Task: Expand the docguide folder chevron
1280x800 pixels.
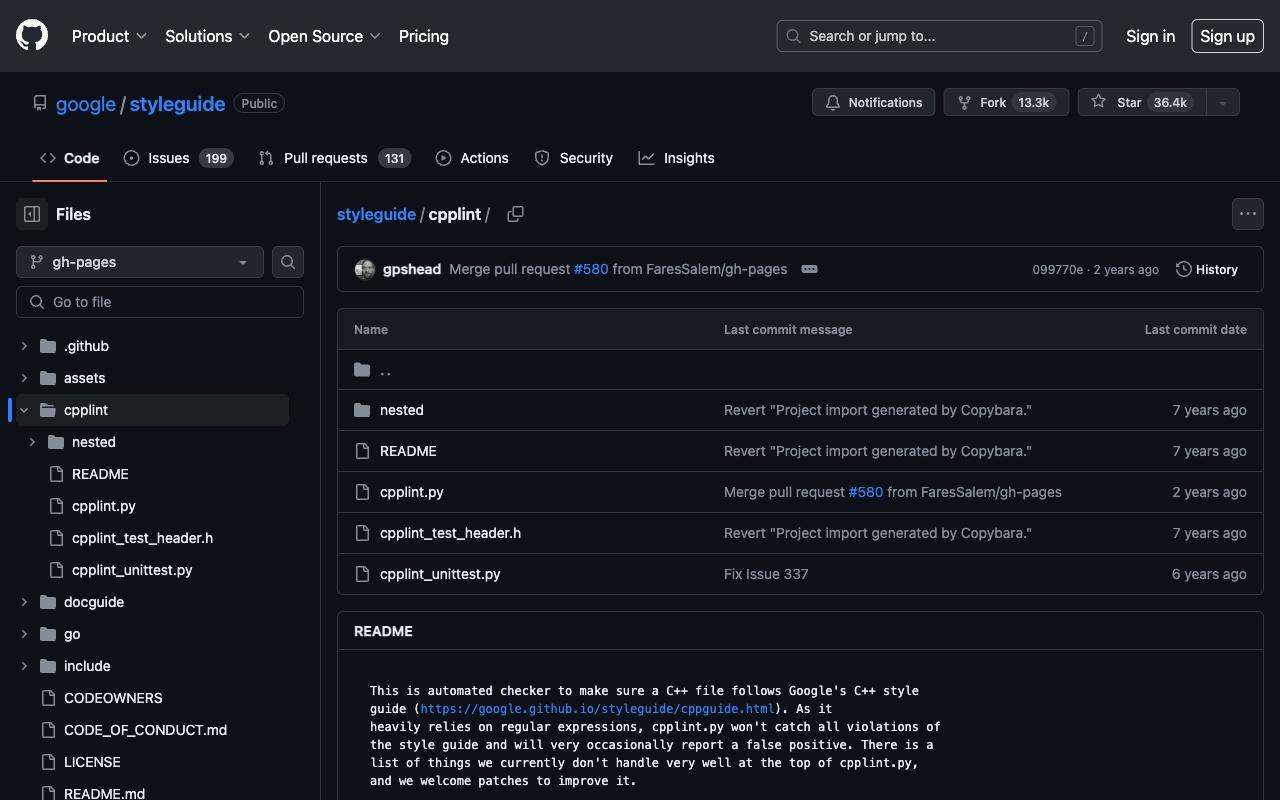Action: tap(24, 602)
